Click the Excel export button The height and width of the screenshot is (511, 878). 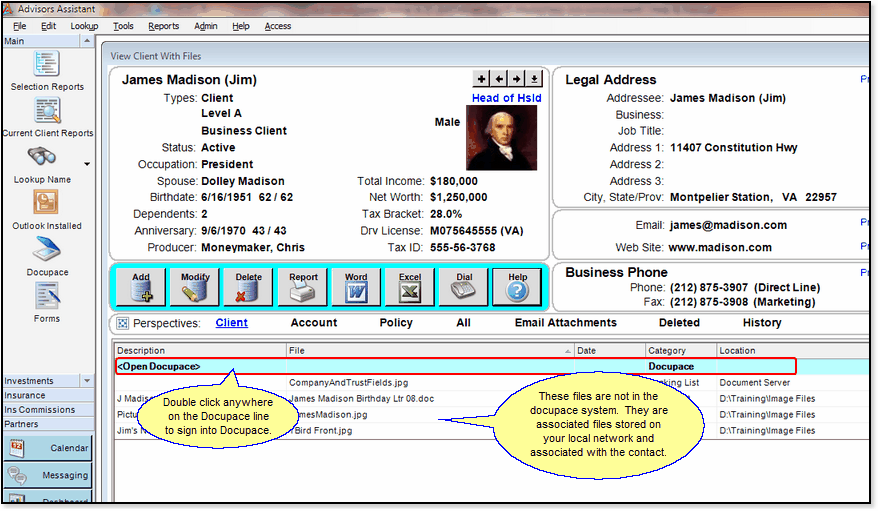click(409, 287)
